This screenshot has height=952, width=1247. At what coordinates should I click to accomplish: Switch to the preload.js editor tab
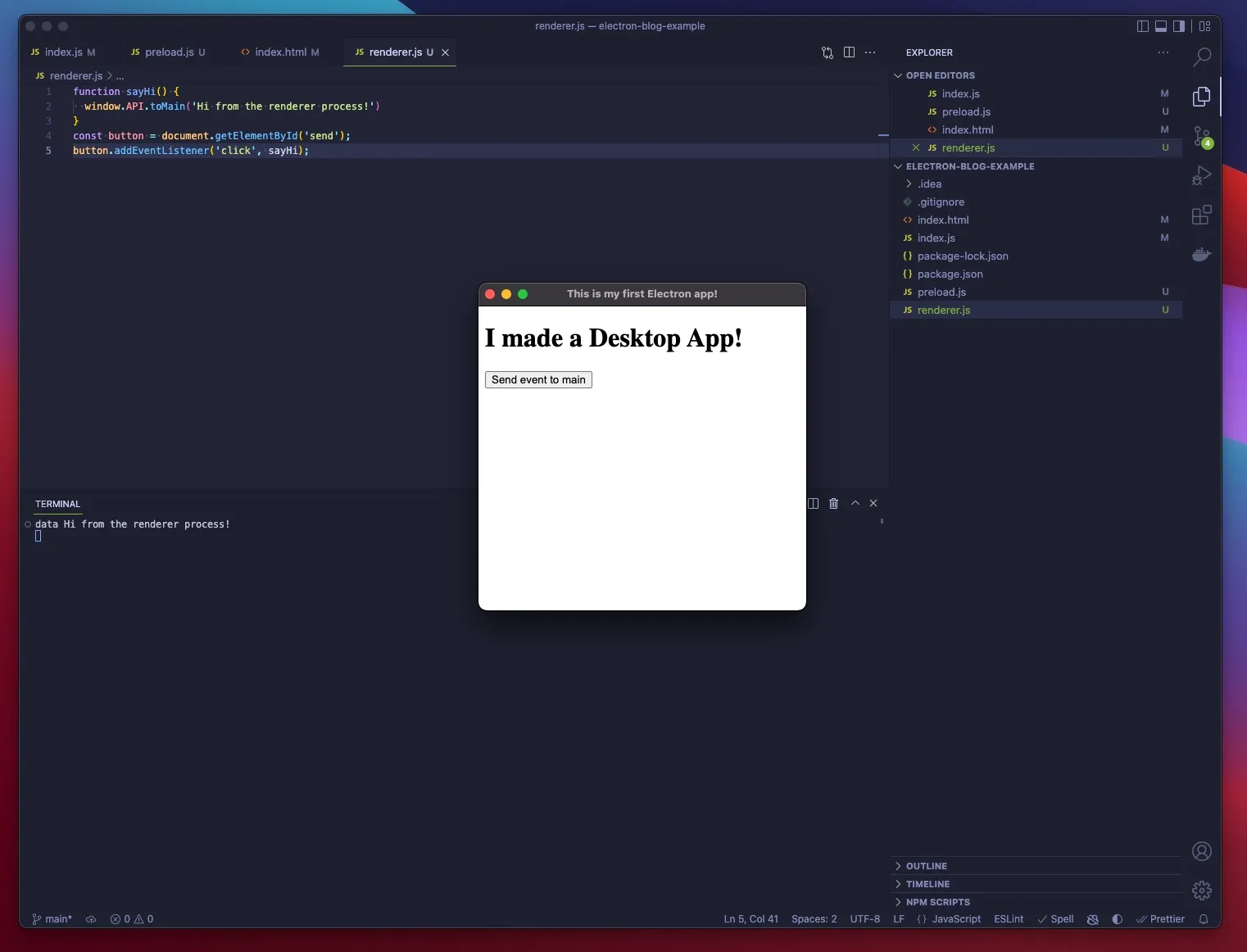tap(168, 52)
